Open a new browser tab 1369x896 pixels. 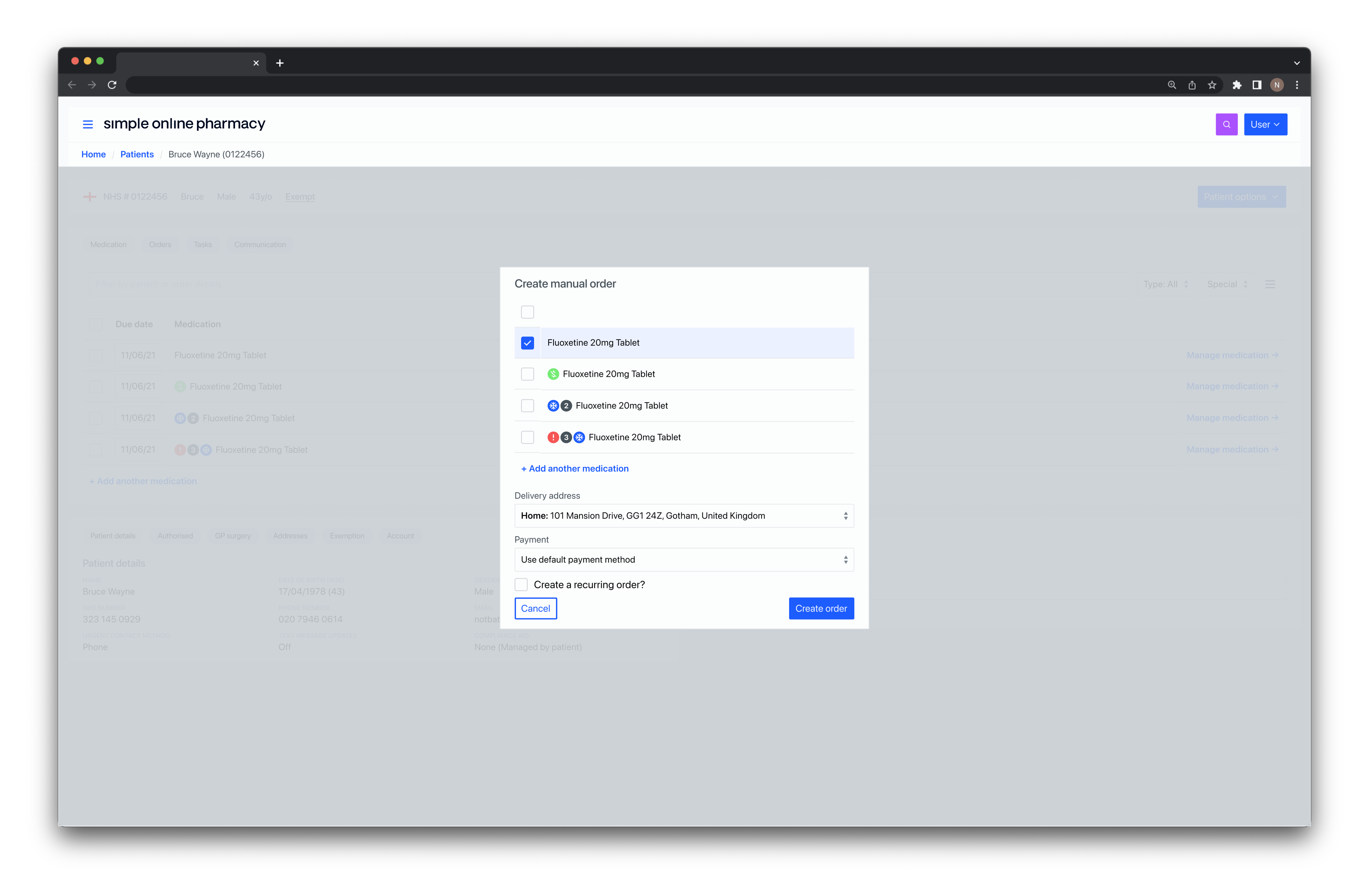(280, 63)
